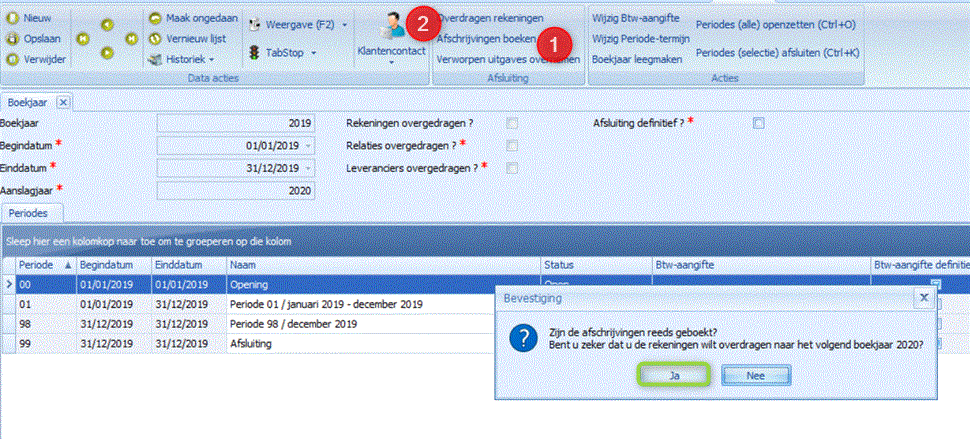This screenshot has height=439, width=970.
Task: Switch to the Boekjaar tab
Action: click(x=27, y=102)
